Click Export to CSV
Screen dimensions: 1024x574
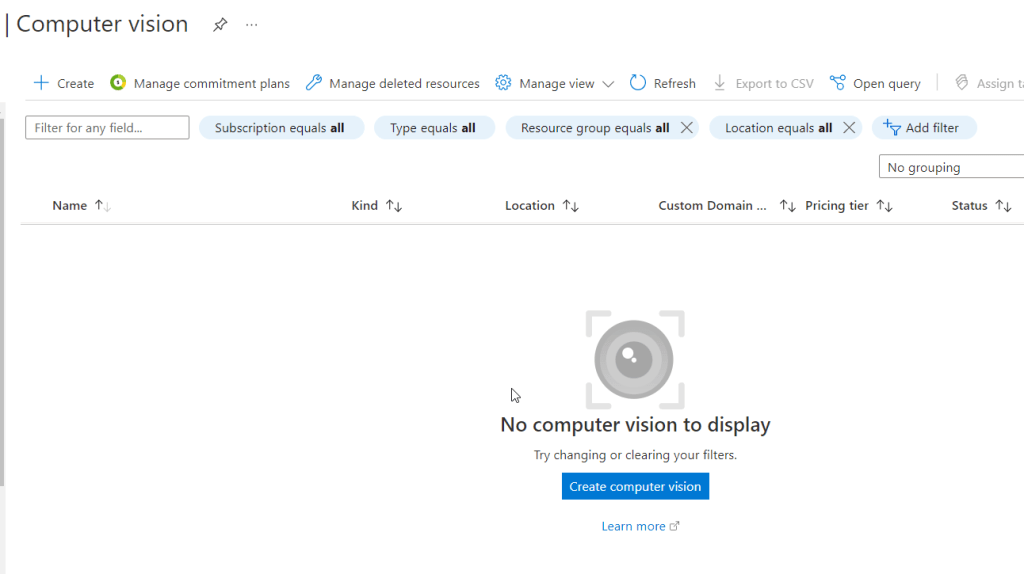coord(763,83)
